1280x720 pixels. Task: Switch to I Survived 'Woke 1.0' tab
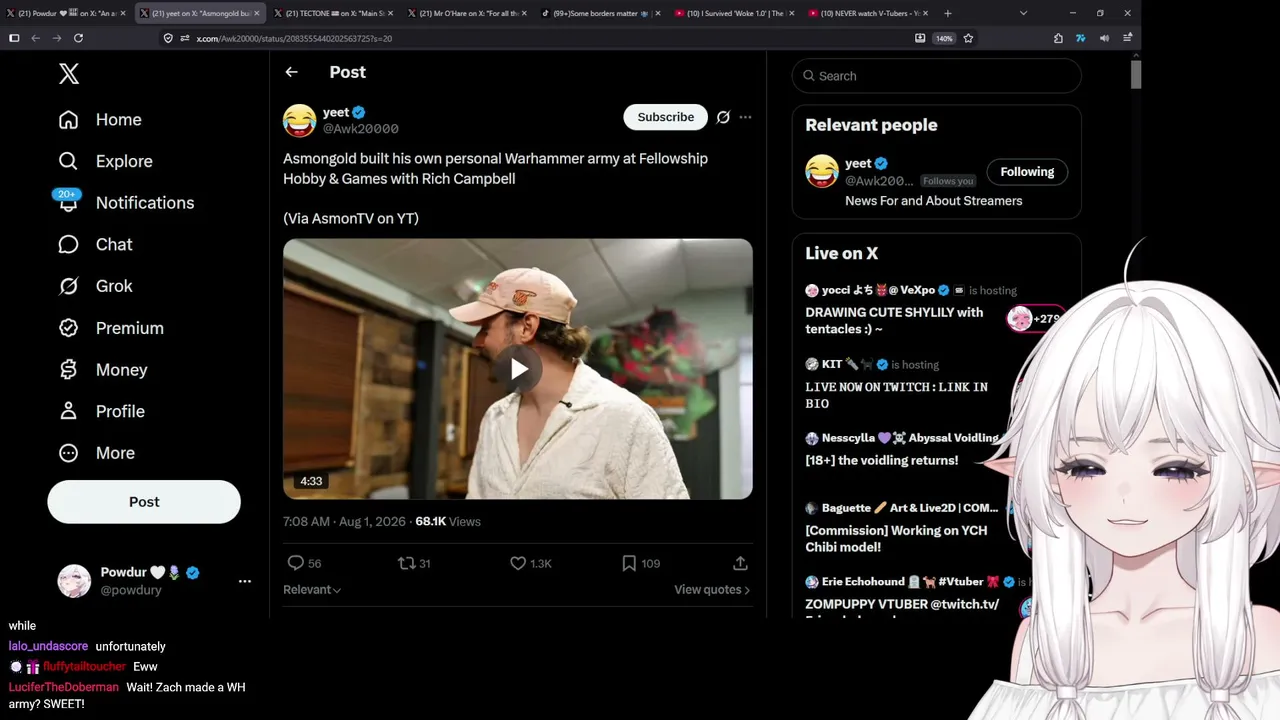(735, 13)
